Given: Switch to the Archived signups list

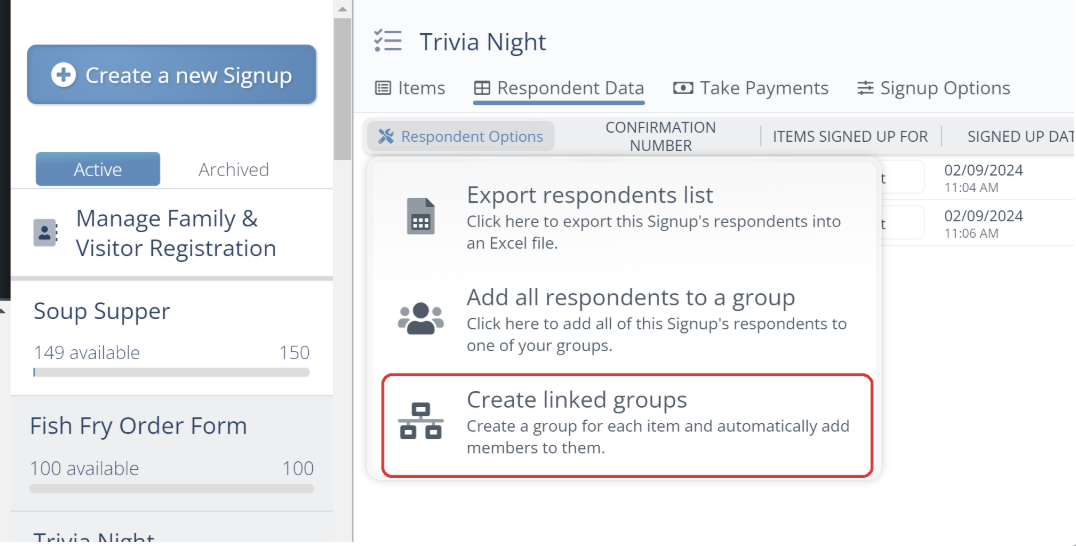Looking at the screenshot, I should (x=233, y=169).
